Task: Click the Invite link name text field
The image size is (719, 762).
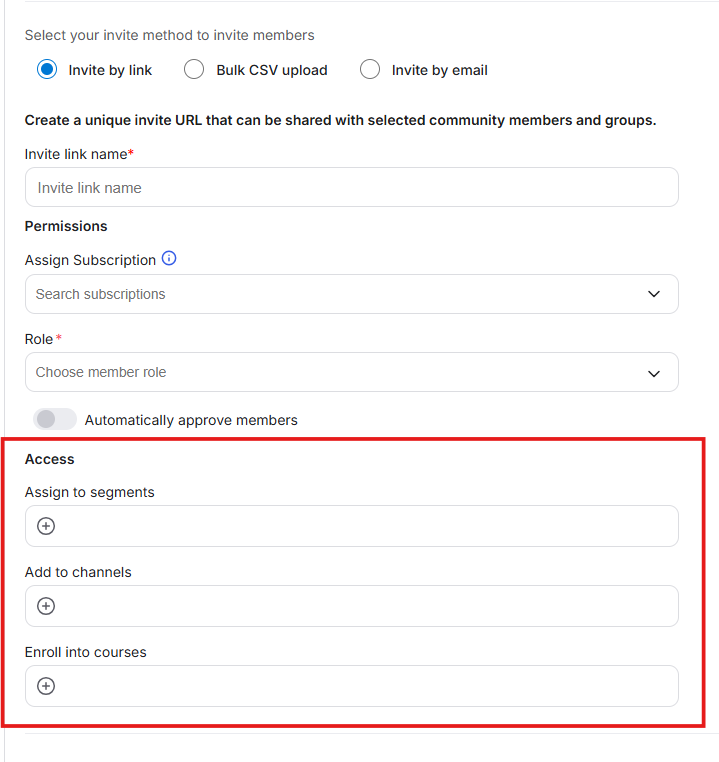Action: point(351,188)
